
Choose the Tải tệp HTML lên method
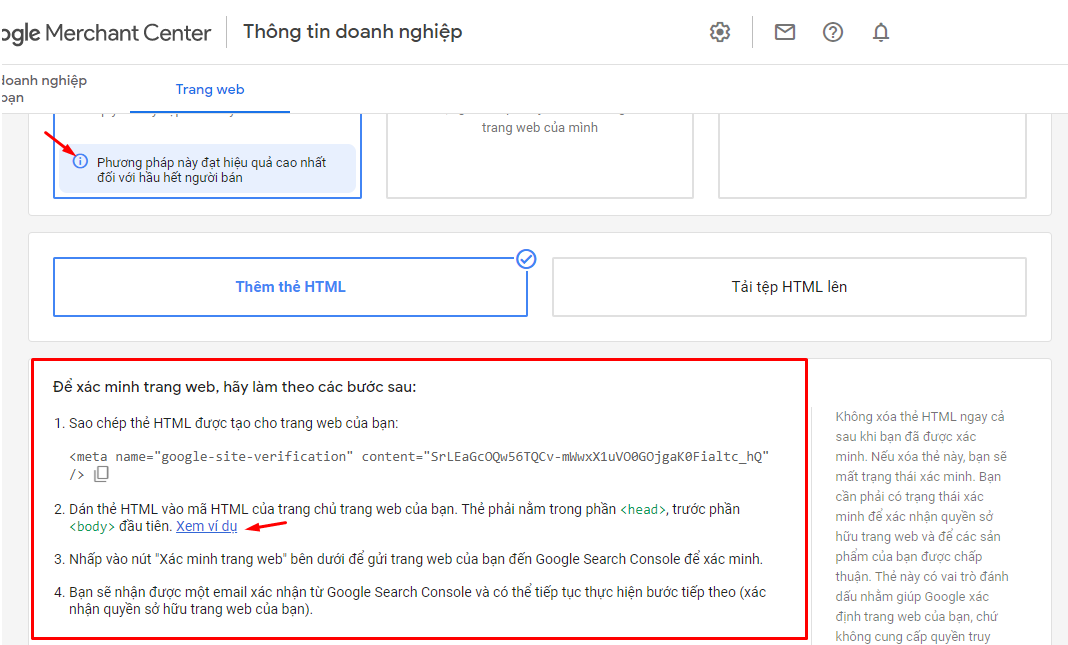789,286
